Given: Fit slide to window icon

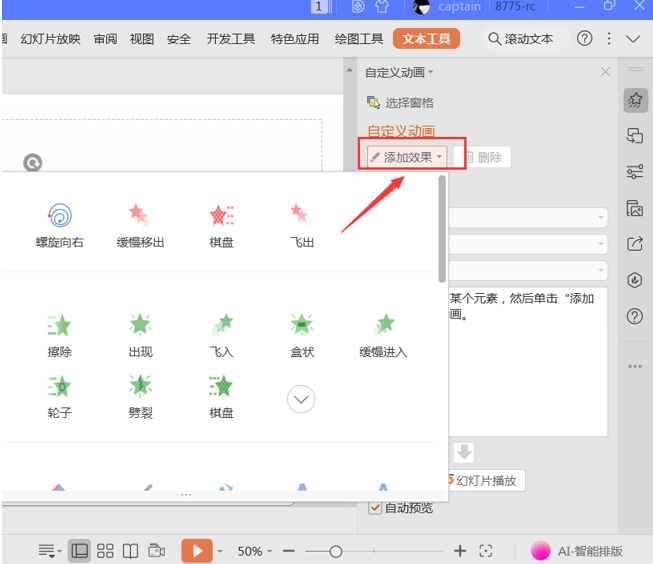Looking at the screenshot, I should point(486,551).
